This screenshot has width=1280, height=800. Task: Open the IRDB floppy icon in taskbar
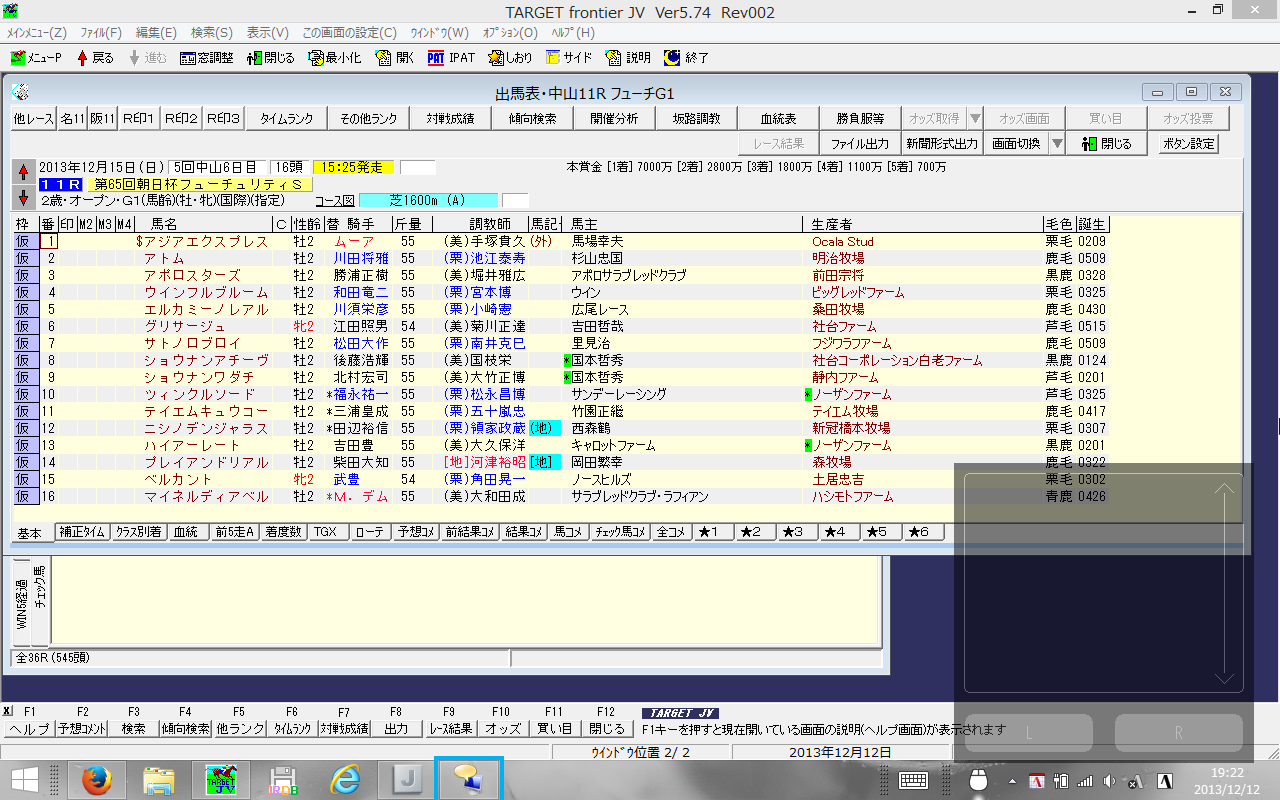283,780
